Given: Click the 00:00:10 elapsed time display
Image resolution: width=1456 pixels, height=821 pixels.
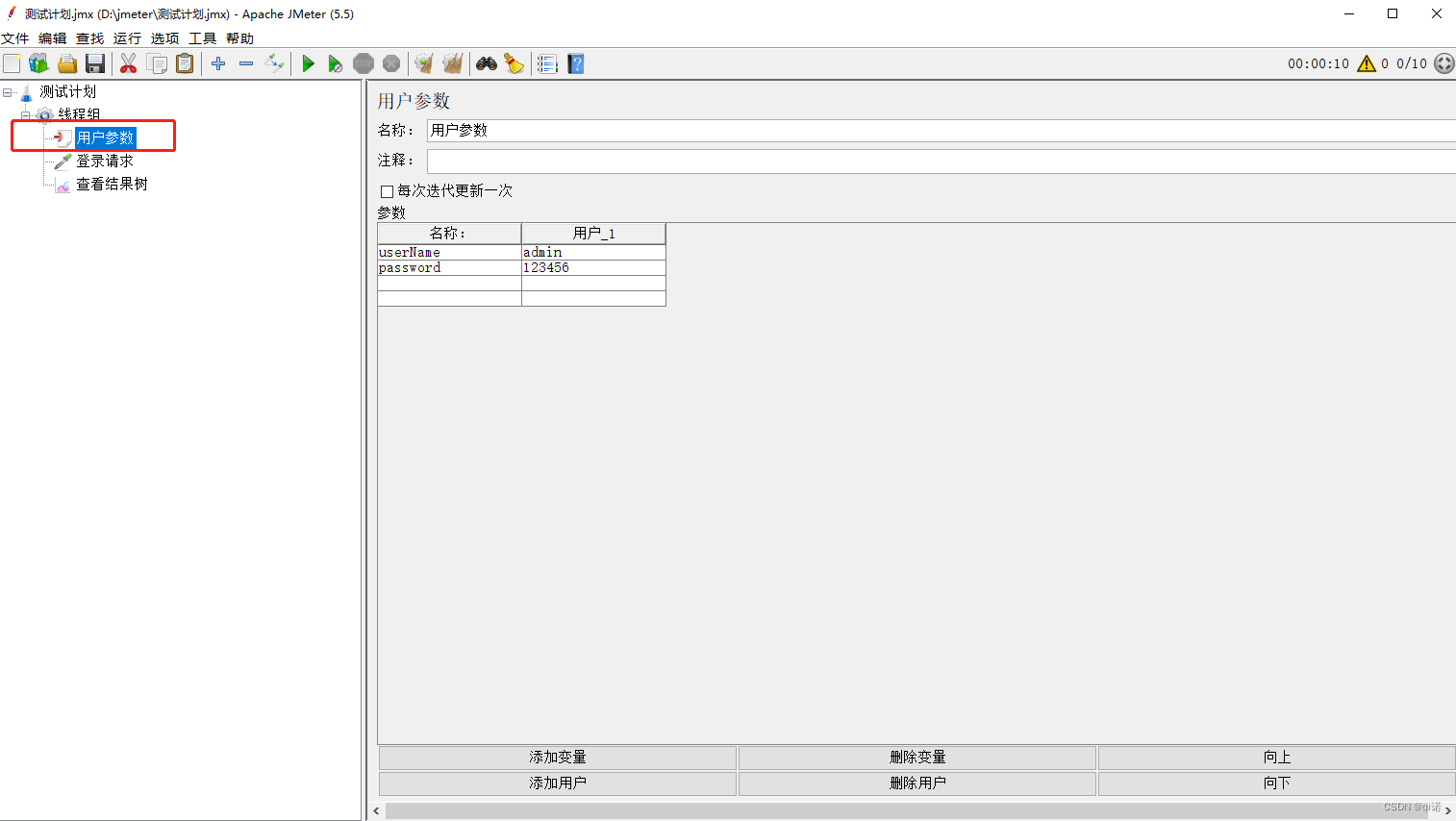Looking at the screenshot, I should click(x=1318, y=63).
